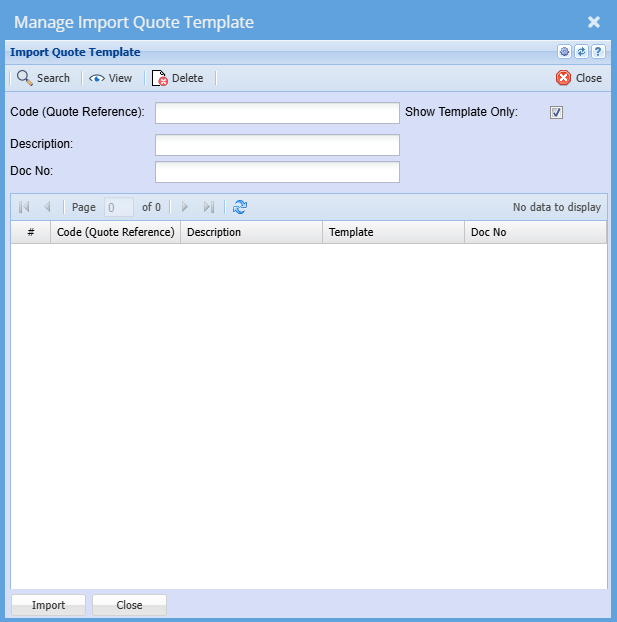The height and width of the screenshot is (622, 617).
Task: Open the panel settings gear icon
Action: pos(564,52)
